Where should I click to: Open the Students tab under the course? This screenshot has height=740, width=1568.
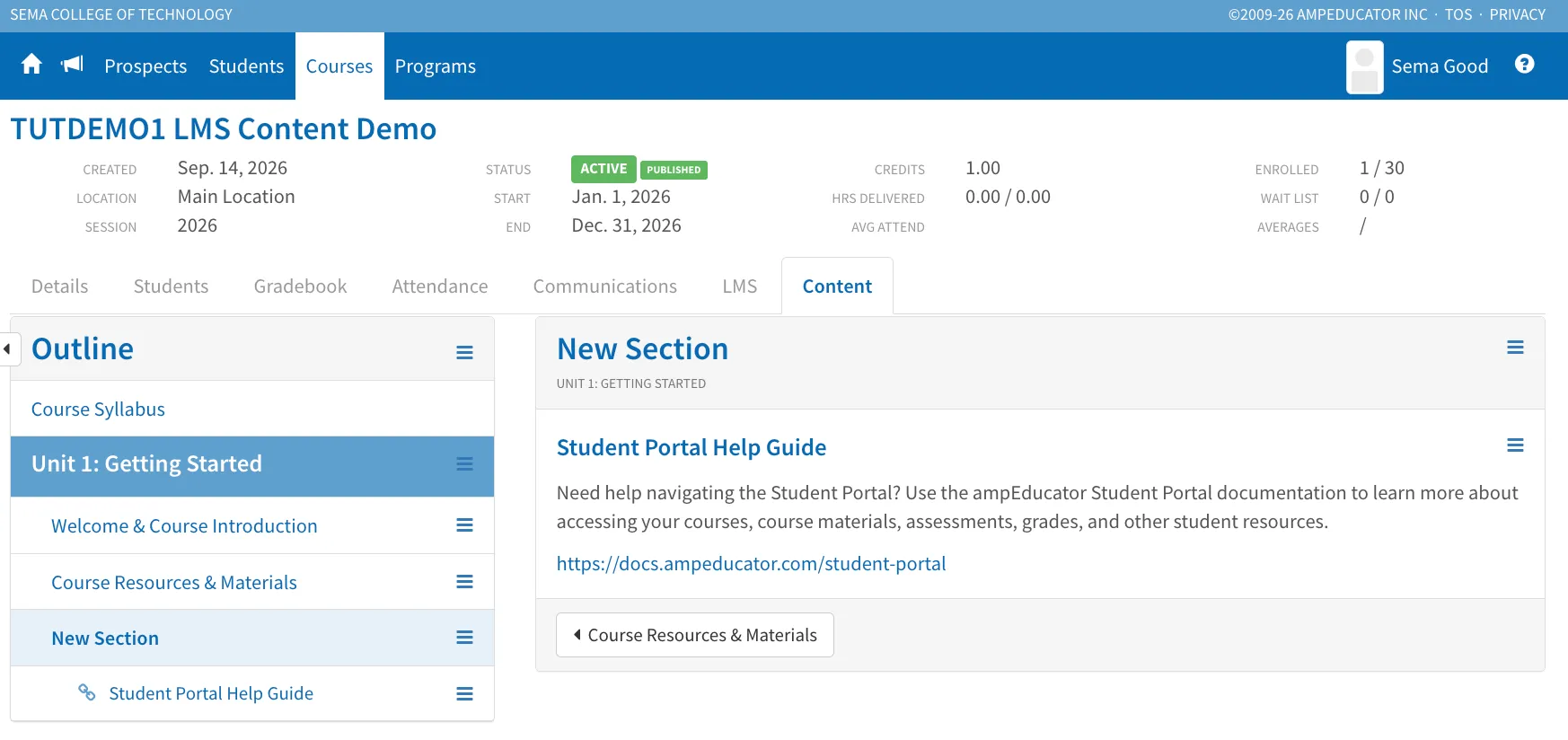tap(171, 286)
